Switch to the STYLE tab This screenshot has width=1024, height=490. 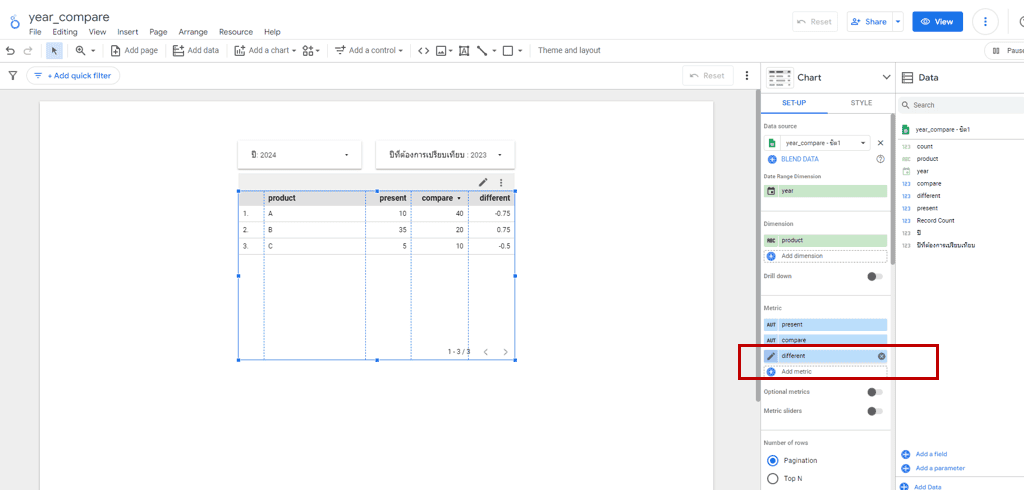tap(861, 103)
